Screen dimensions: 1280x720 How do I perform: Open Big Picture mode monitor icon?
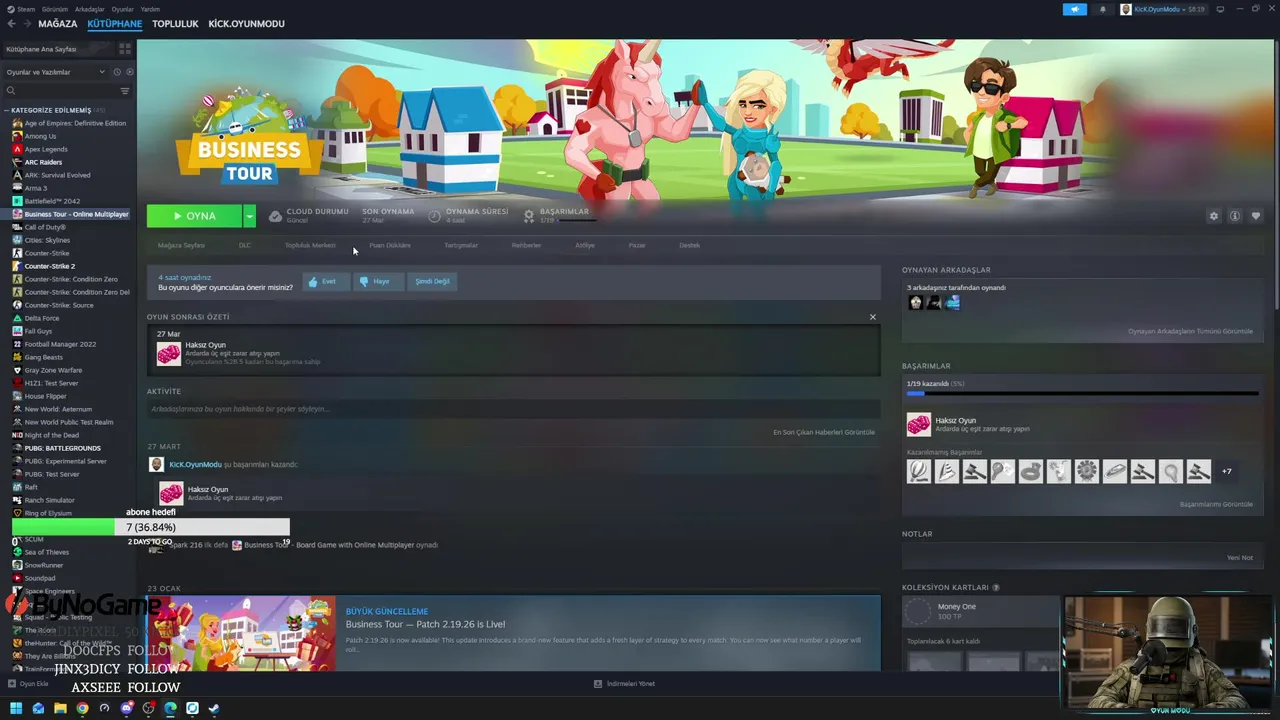click(x=1221, y=9)
